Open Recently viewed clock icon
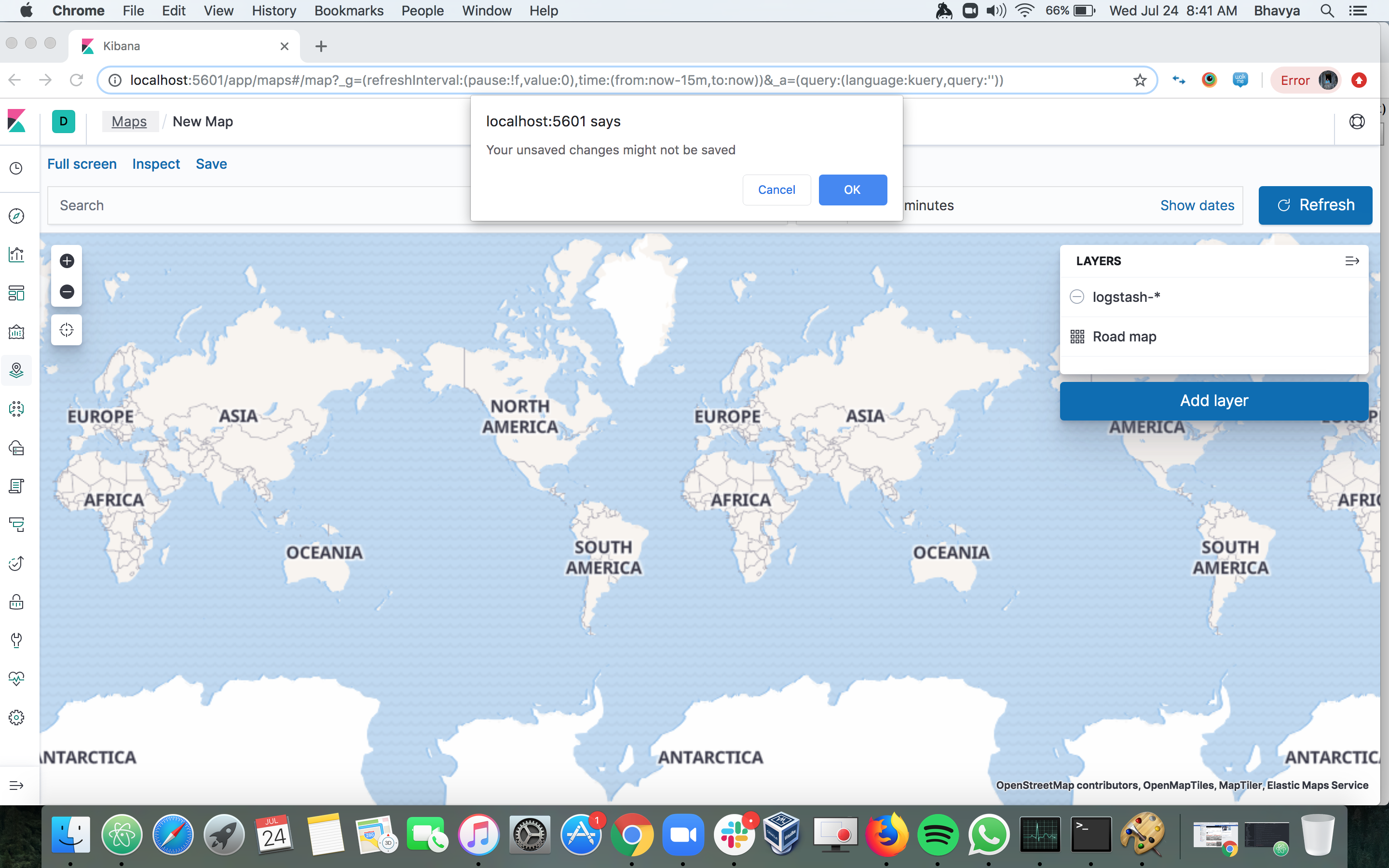This screenshot has width=1389, height=868. pyautogui.click(x=16, y=168)
